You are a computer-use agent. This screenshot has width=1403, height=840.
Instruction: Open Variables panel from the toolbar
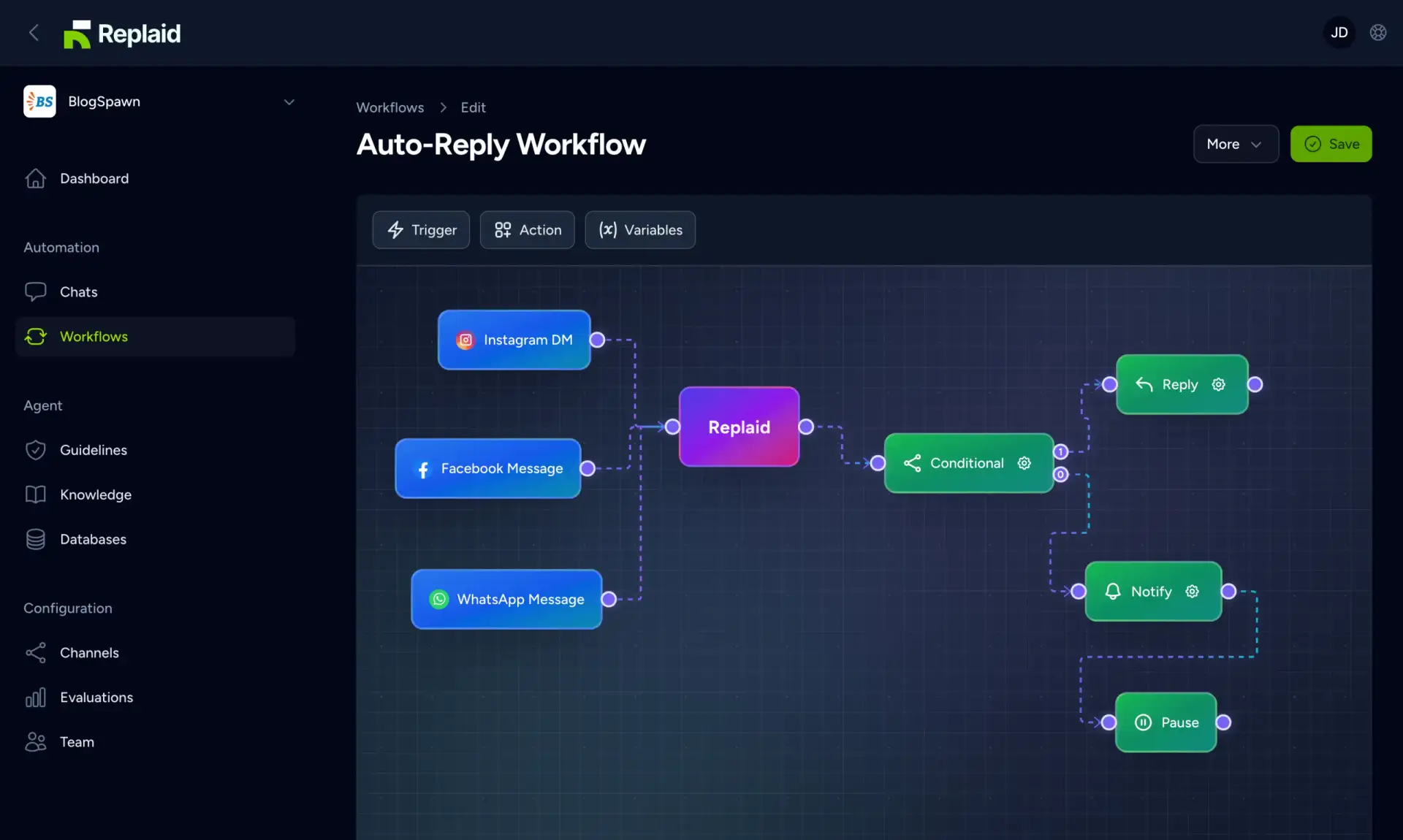(x=640, y=230)
